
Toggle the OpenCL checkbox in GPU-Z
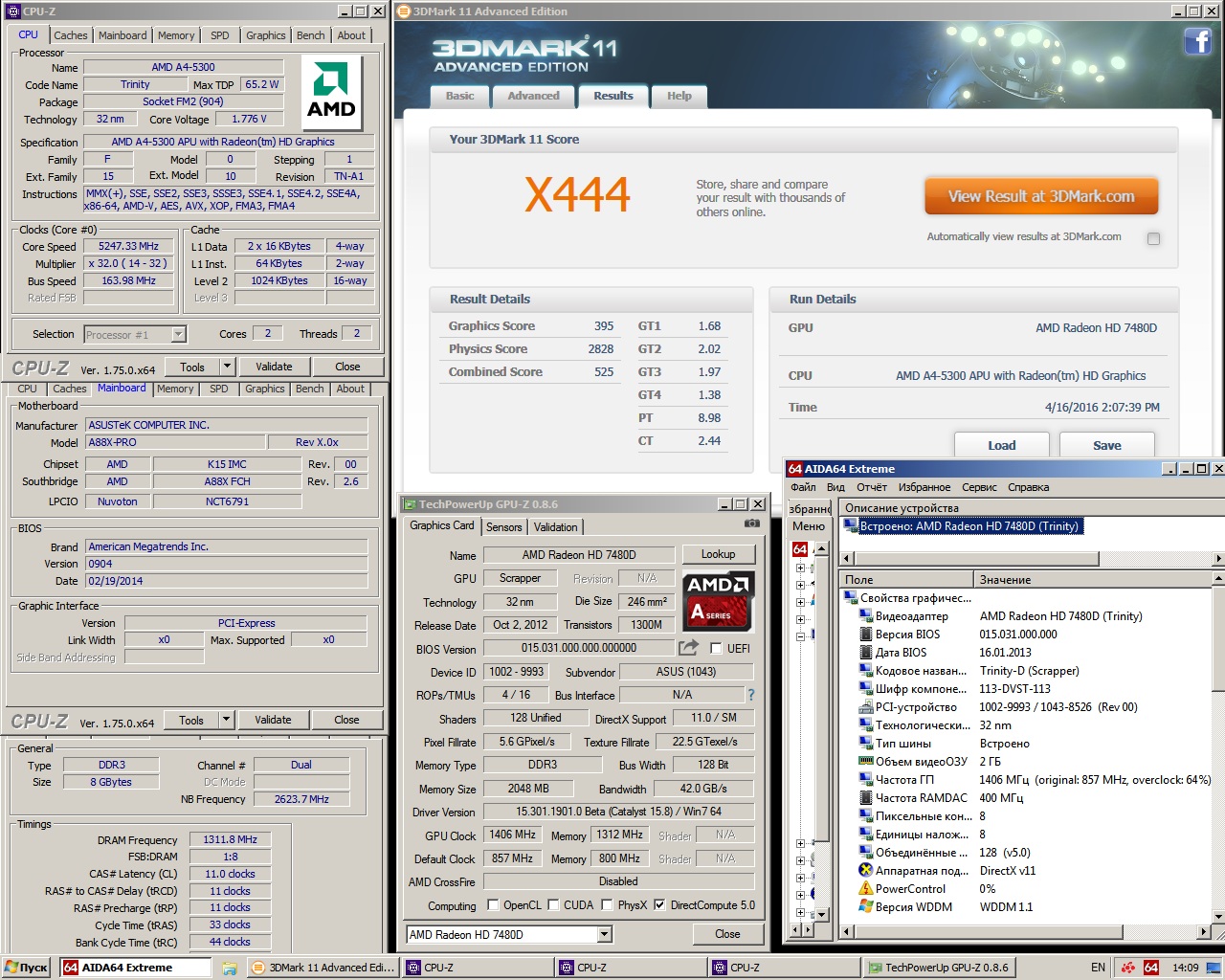click(x=493, y=904)
